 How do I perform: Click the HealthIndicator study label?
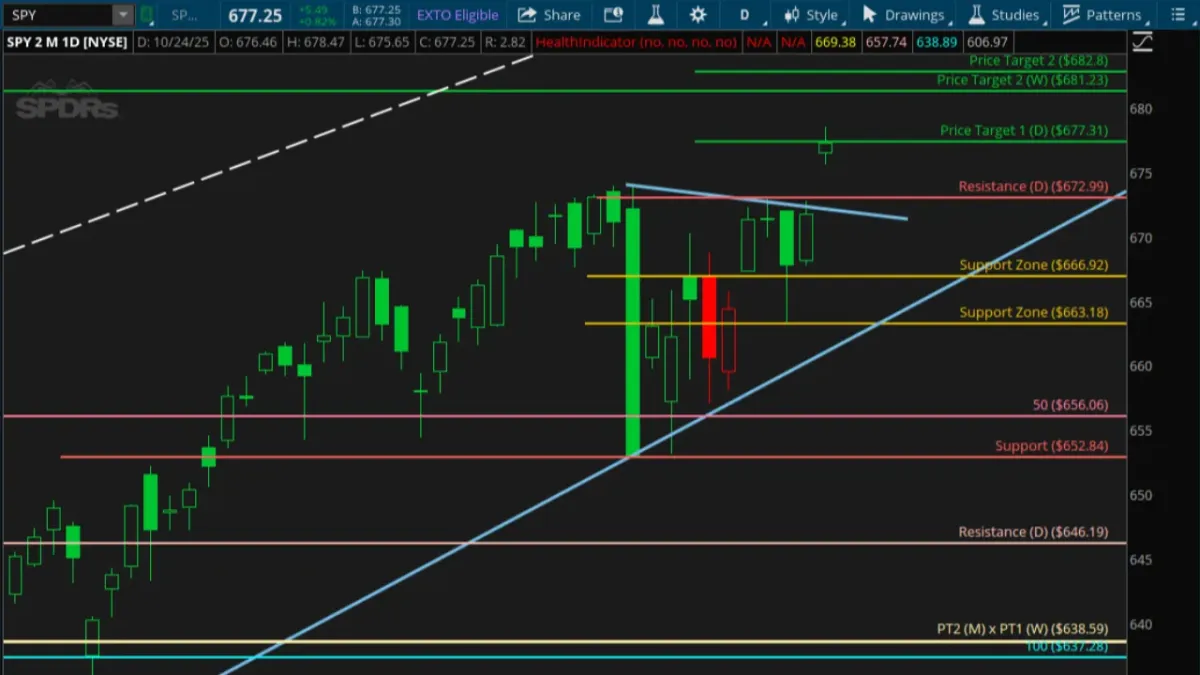pos(637,42)
